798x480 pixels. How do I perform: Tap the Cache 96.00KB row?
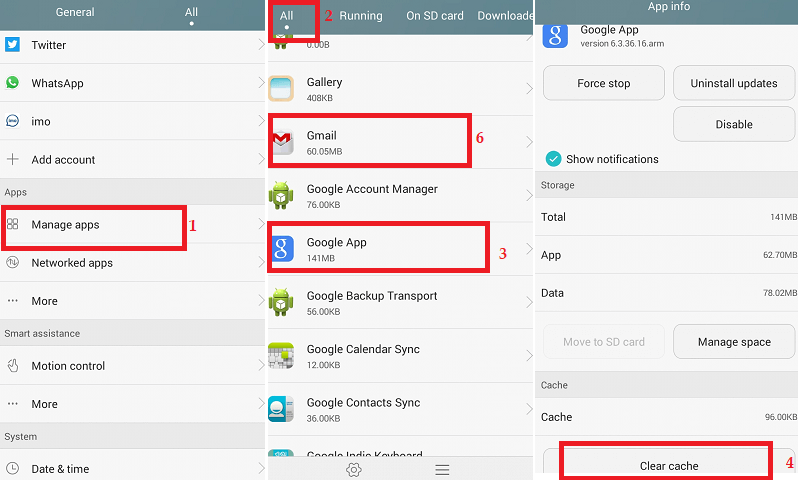click(666, 417)
